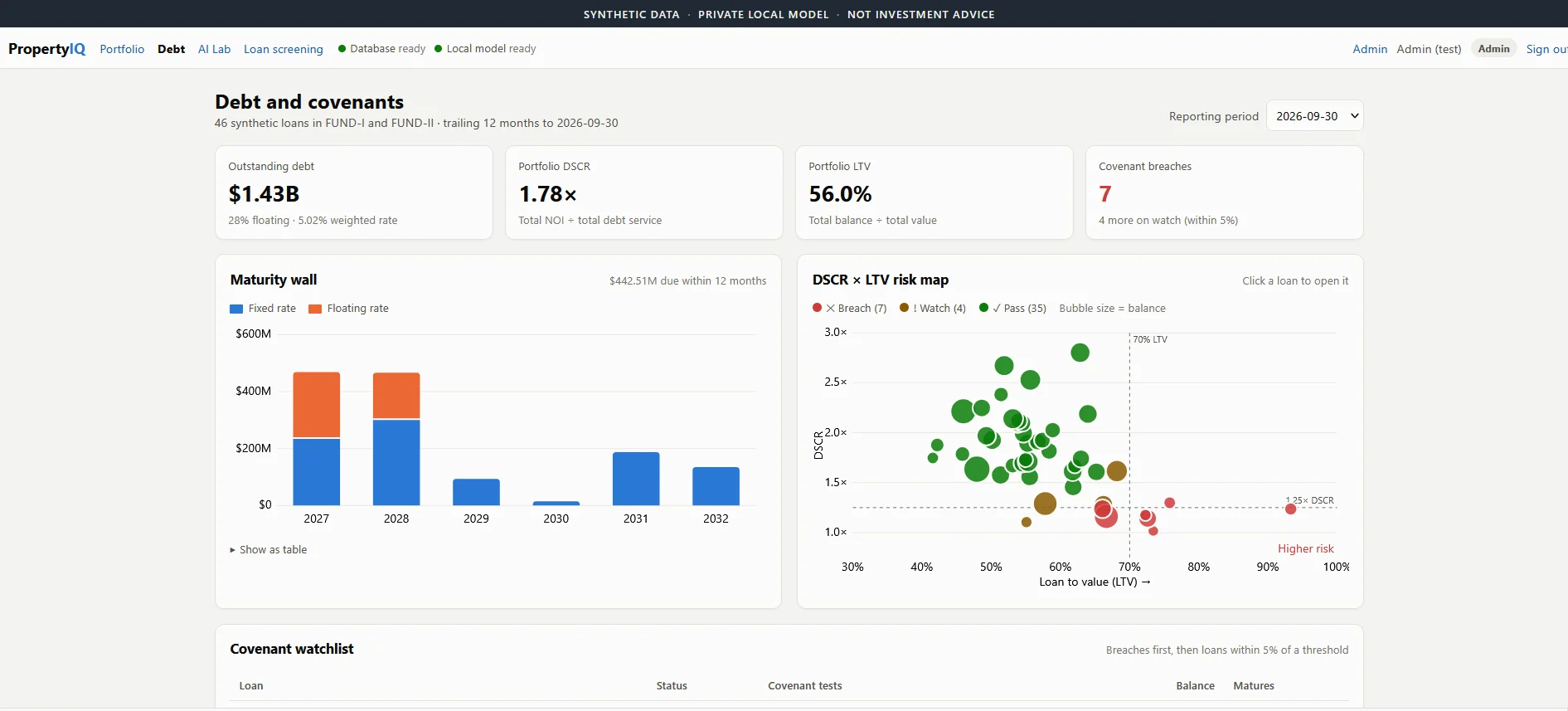Click the Breach (7) legend item
Screen dimensions: 1568x711
click(x=850, y=308)
